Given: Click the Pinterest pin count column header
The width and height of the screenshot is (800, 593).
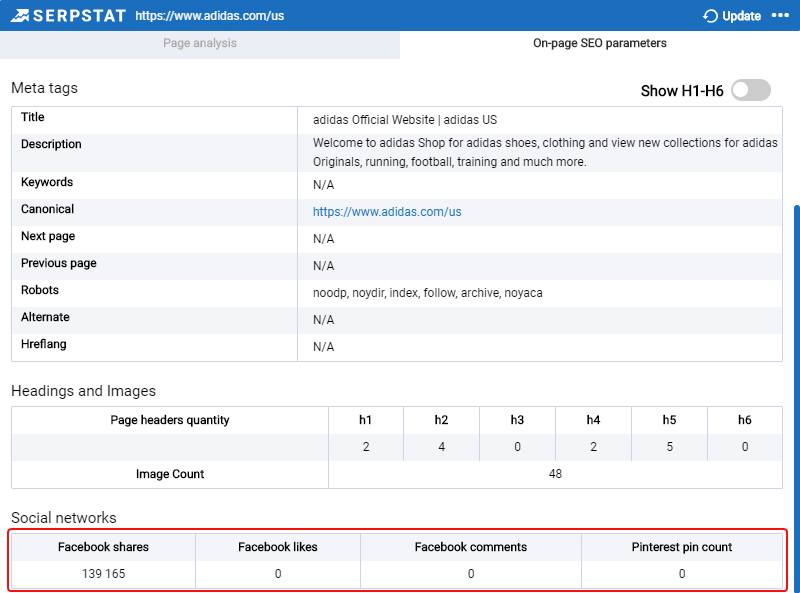Looking at the screenshot, I should pyautogui.click(x=682, y=547).
